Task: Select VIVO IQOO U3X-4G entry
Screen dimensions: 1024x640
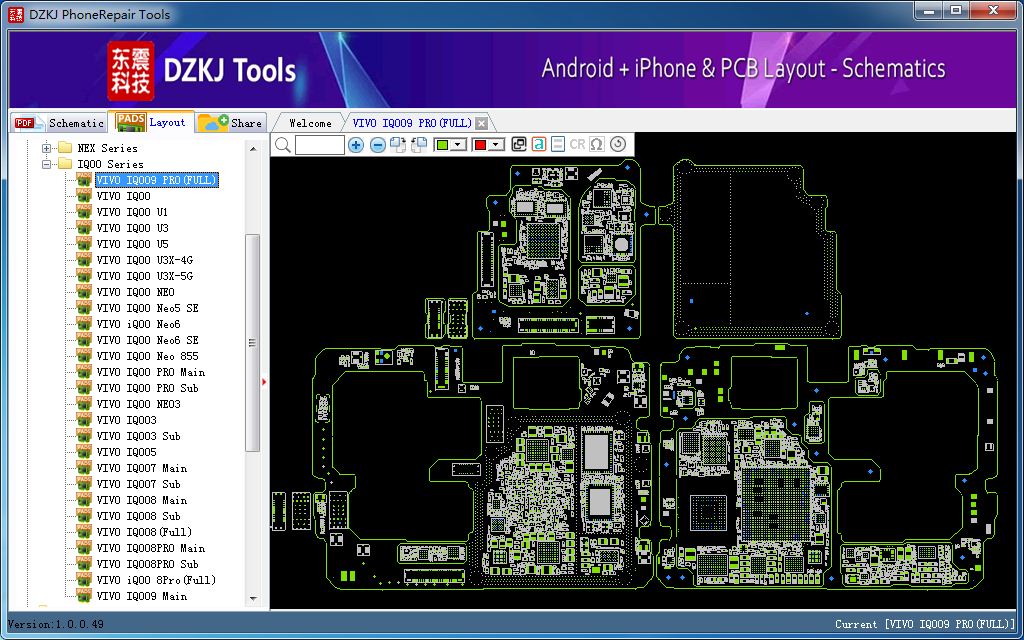Action: pyautogui.click(x=144, y=260)
